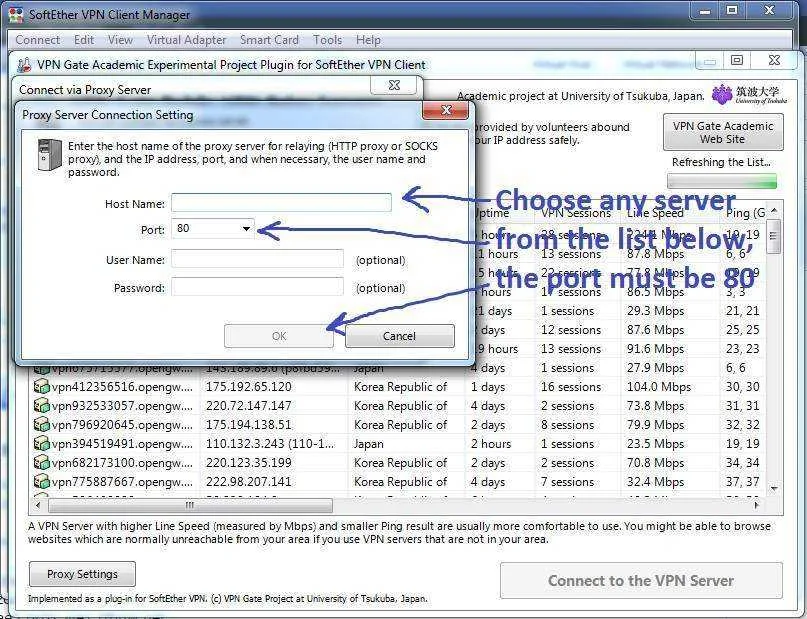This screenshot has width=807, height=619.
Task: Minimize the SoftEther VPN Client Manager window
Action: tap(705, 11)
